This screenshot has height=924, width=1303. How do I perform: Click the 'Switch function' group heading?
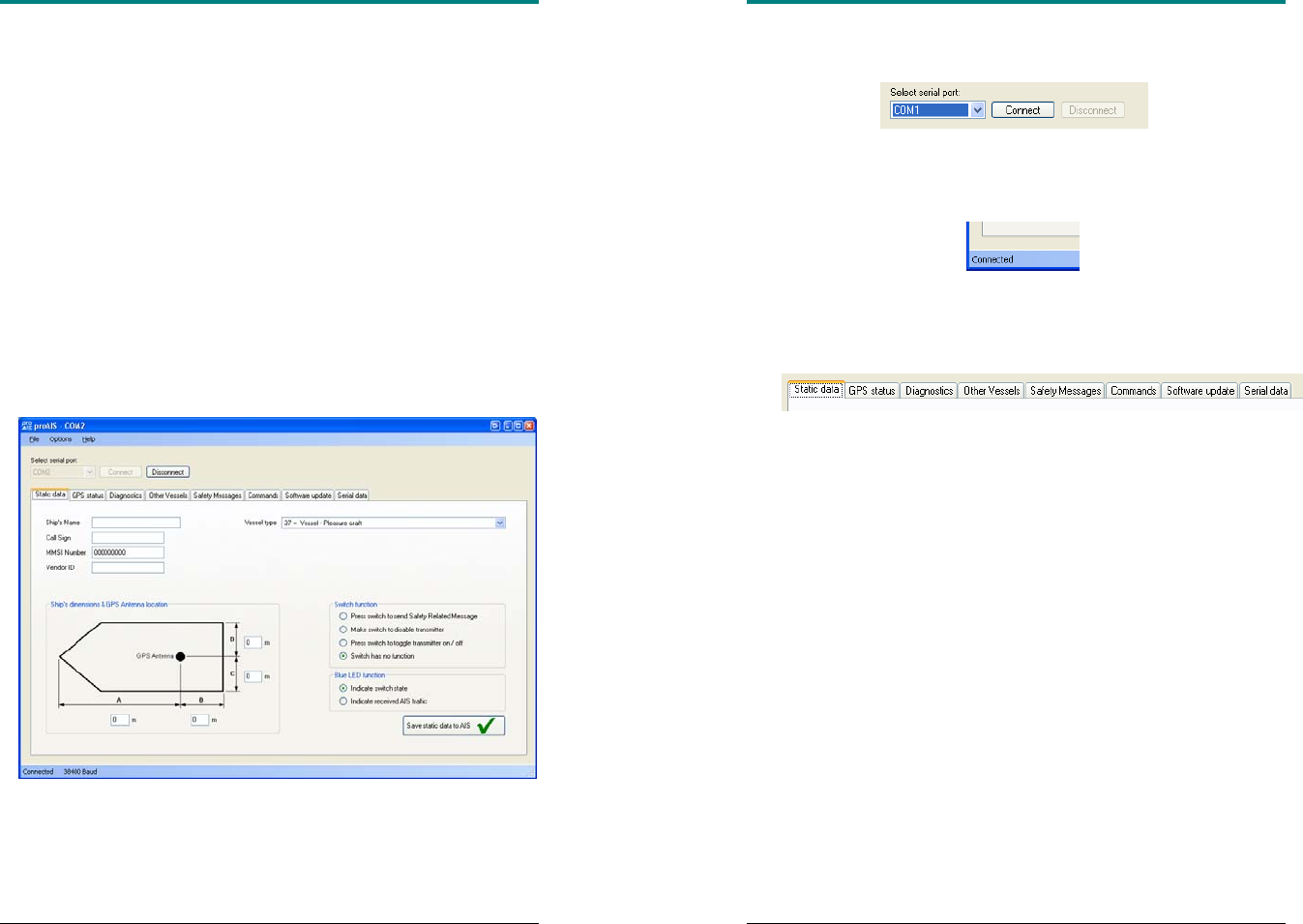tap(356, 605)
